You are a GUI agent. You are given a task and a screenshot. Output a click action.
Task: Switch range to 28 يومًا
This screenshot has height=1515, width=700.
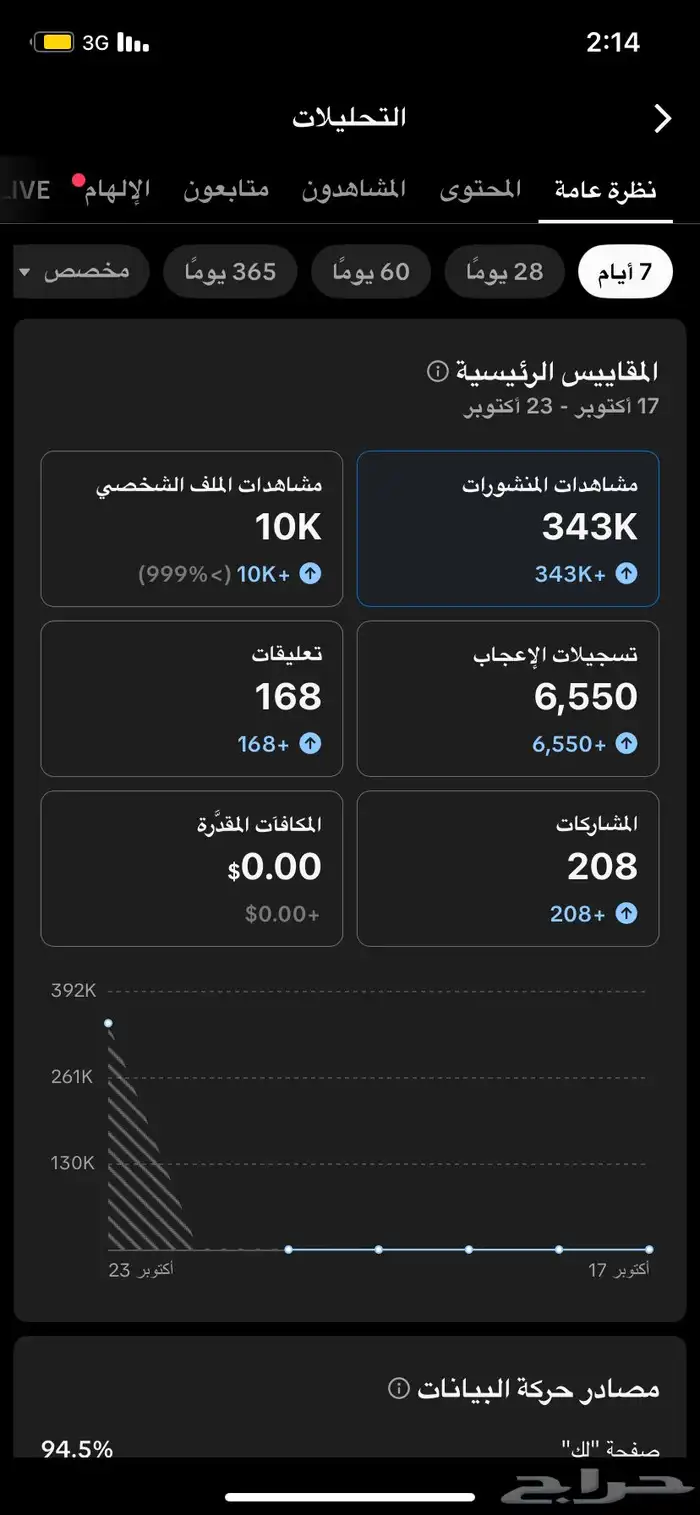coord(504,272)
